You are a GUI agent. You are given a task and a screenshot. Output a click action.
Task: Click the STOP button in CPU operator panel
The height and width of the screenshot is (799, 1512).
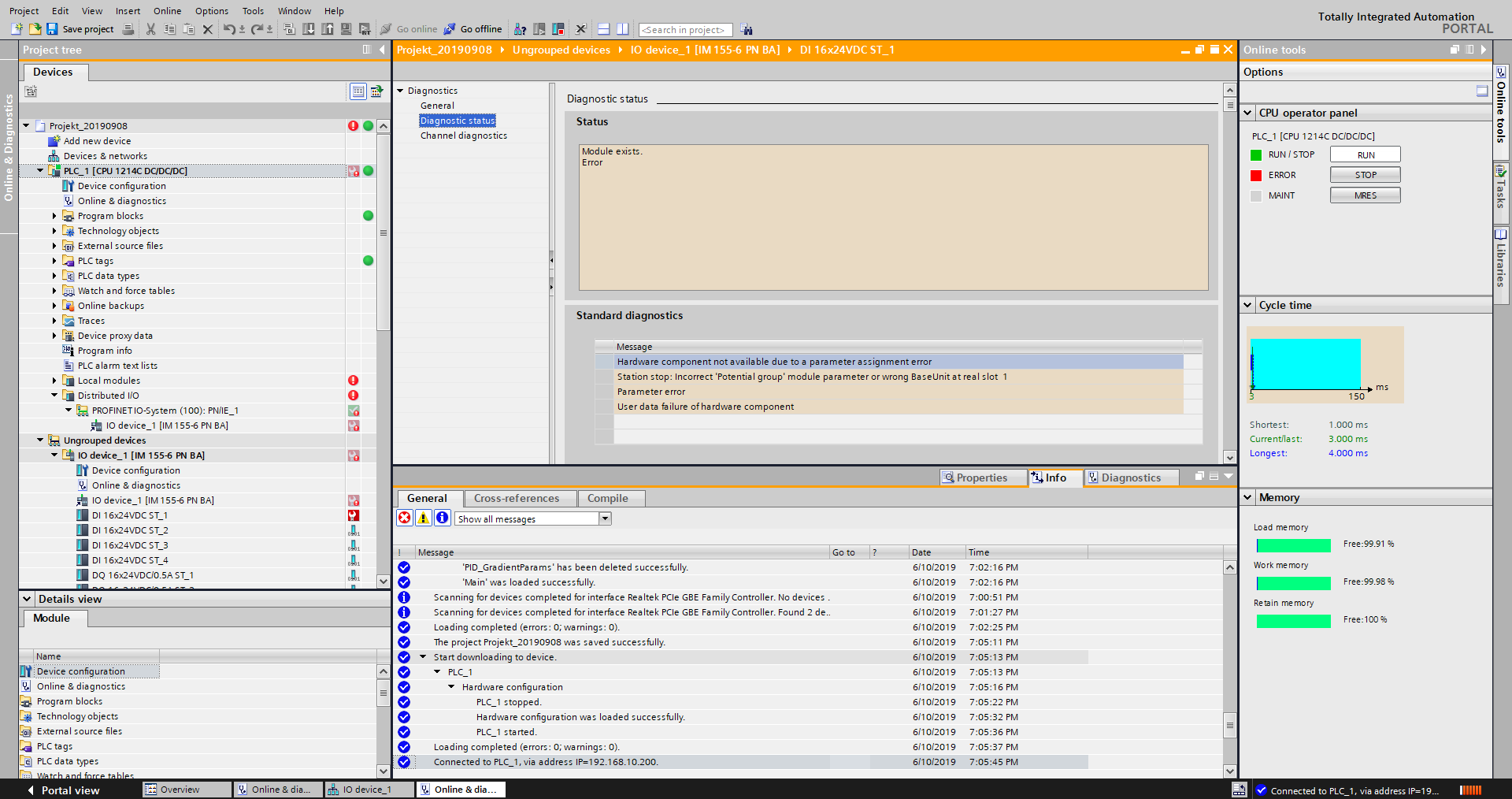coord(1366,175)
